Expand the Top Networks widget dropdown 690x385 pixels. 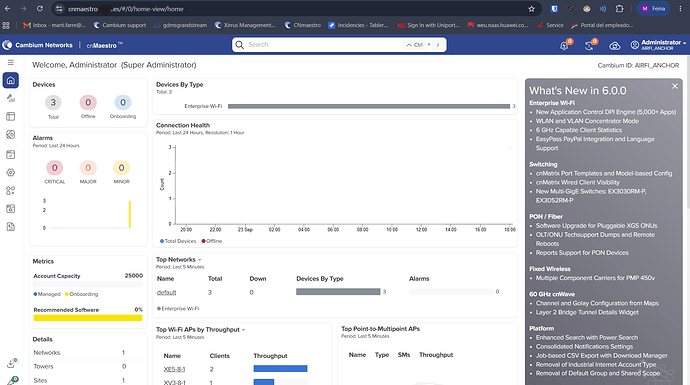tap(199, 260)
